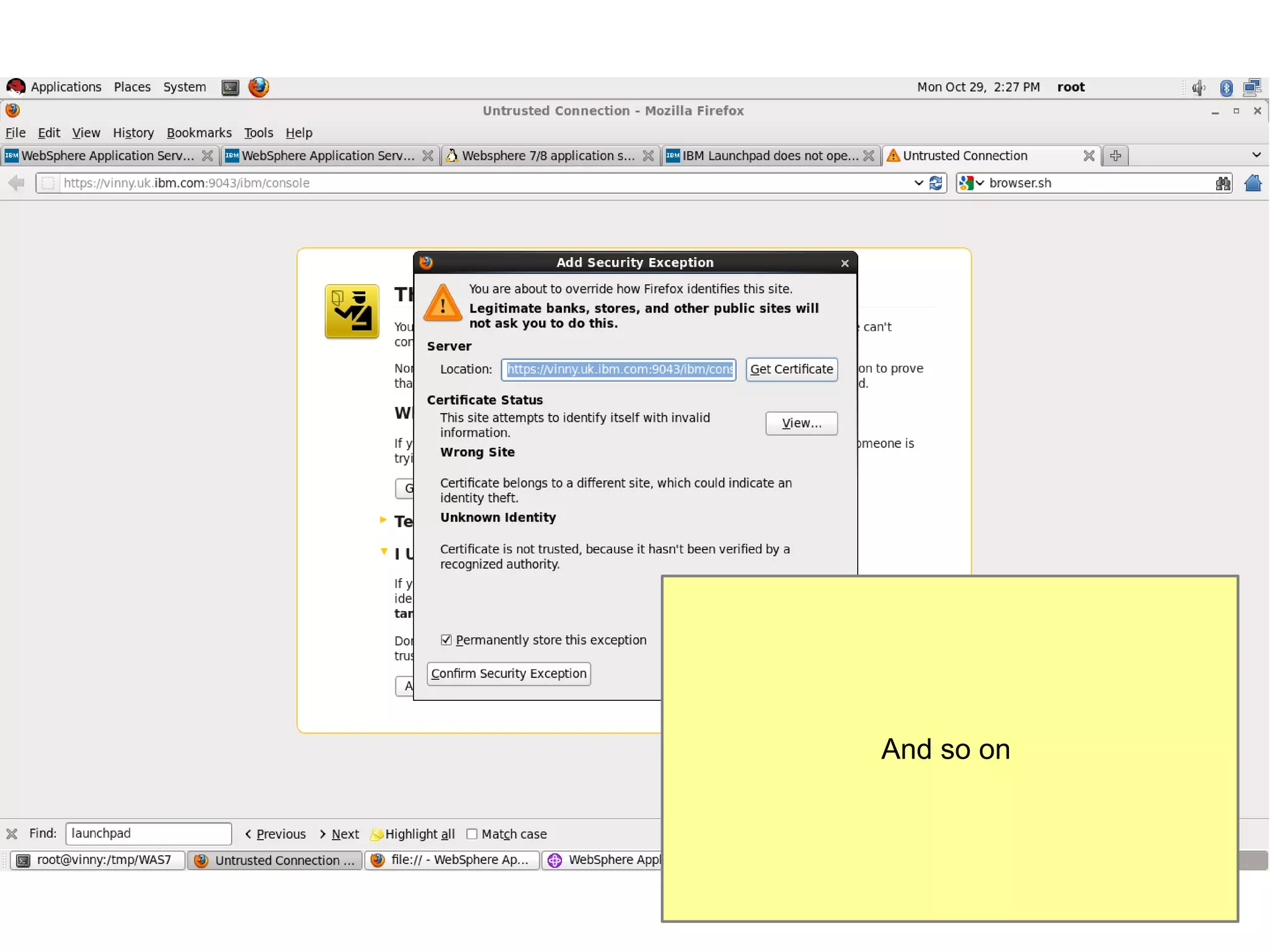Click the Firefox launcher icon in top panel
The height and width of the screenshot is (952, 1270).
(259, 87)
